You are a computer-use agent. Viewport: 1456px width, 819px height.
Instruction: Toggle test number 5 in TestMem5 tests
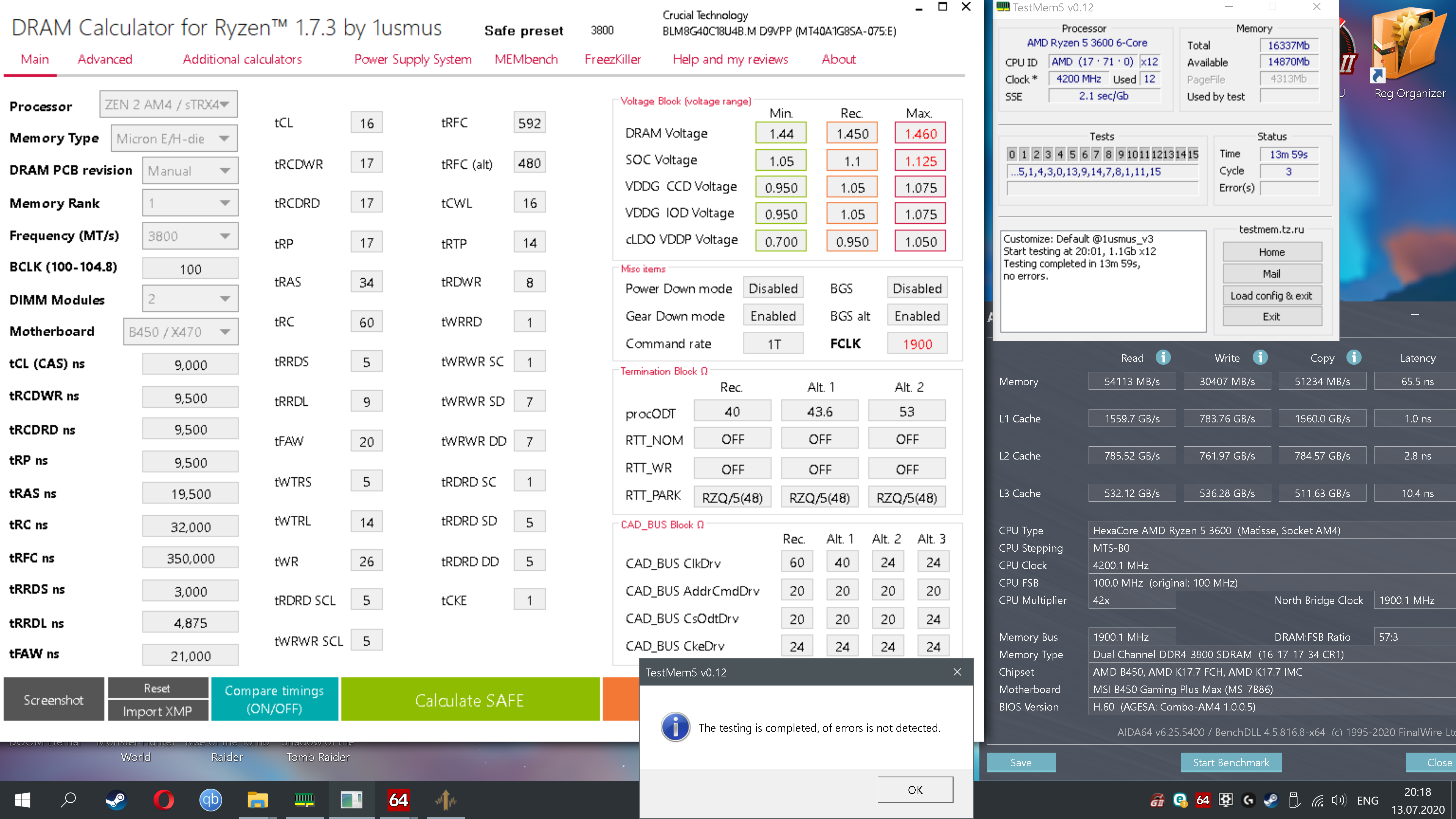[x=1072, y=154]
